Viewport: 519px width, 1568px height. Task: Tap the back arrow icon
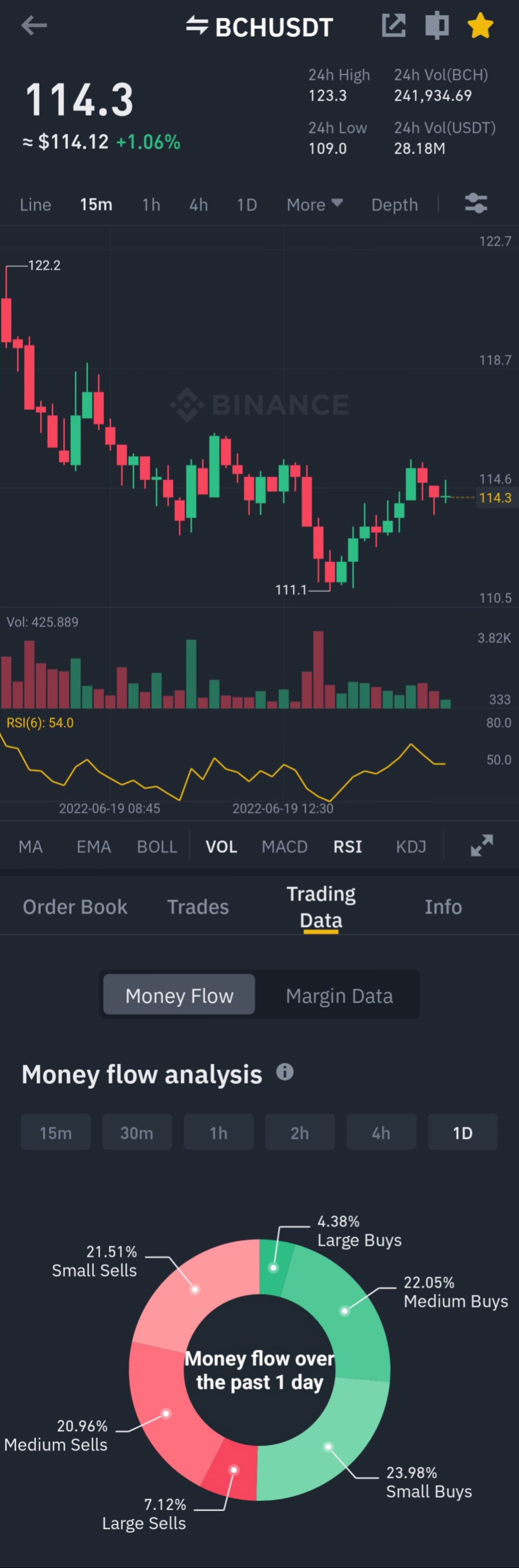34,26
